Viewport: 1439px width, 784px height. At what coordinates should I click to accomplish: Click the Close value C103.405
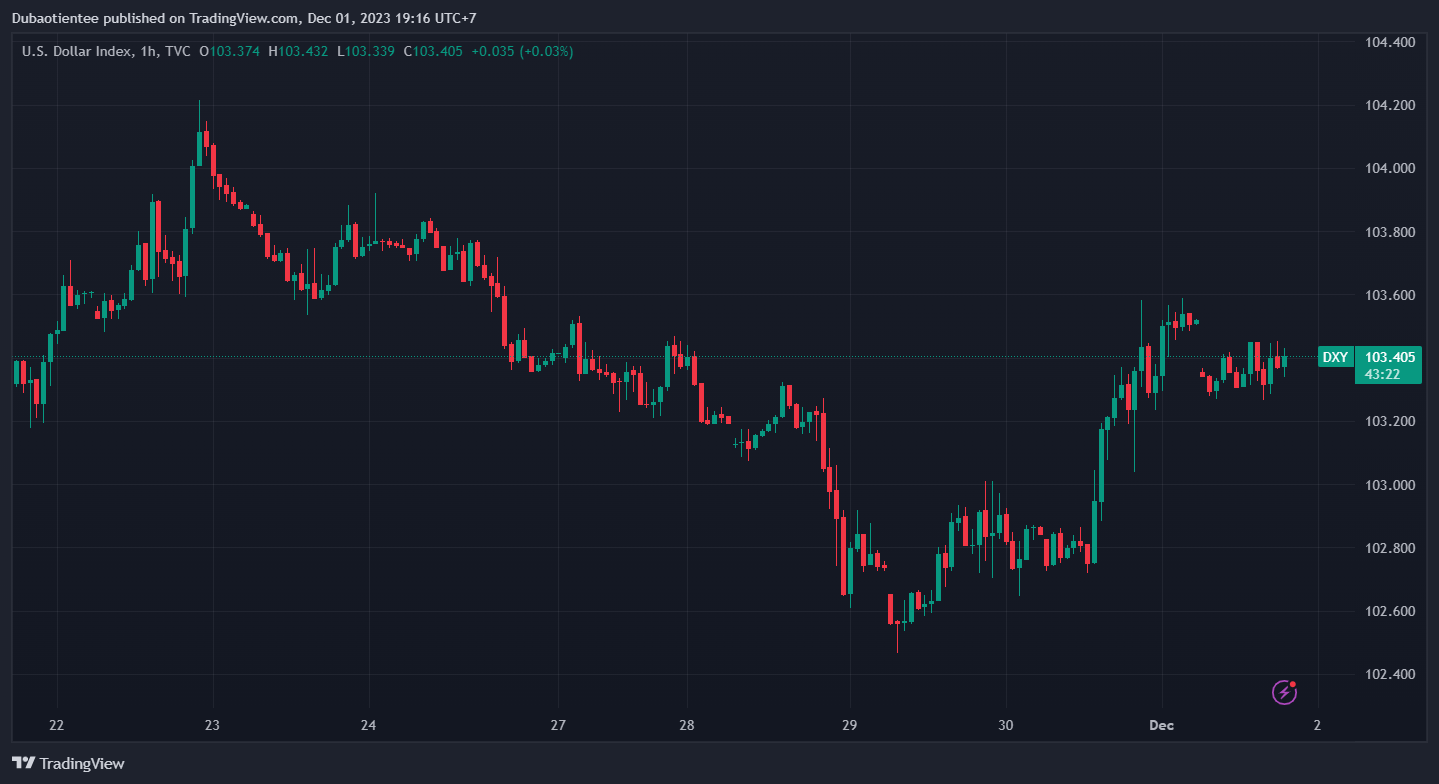433,51
